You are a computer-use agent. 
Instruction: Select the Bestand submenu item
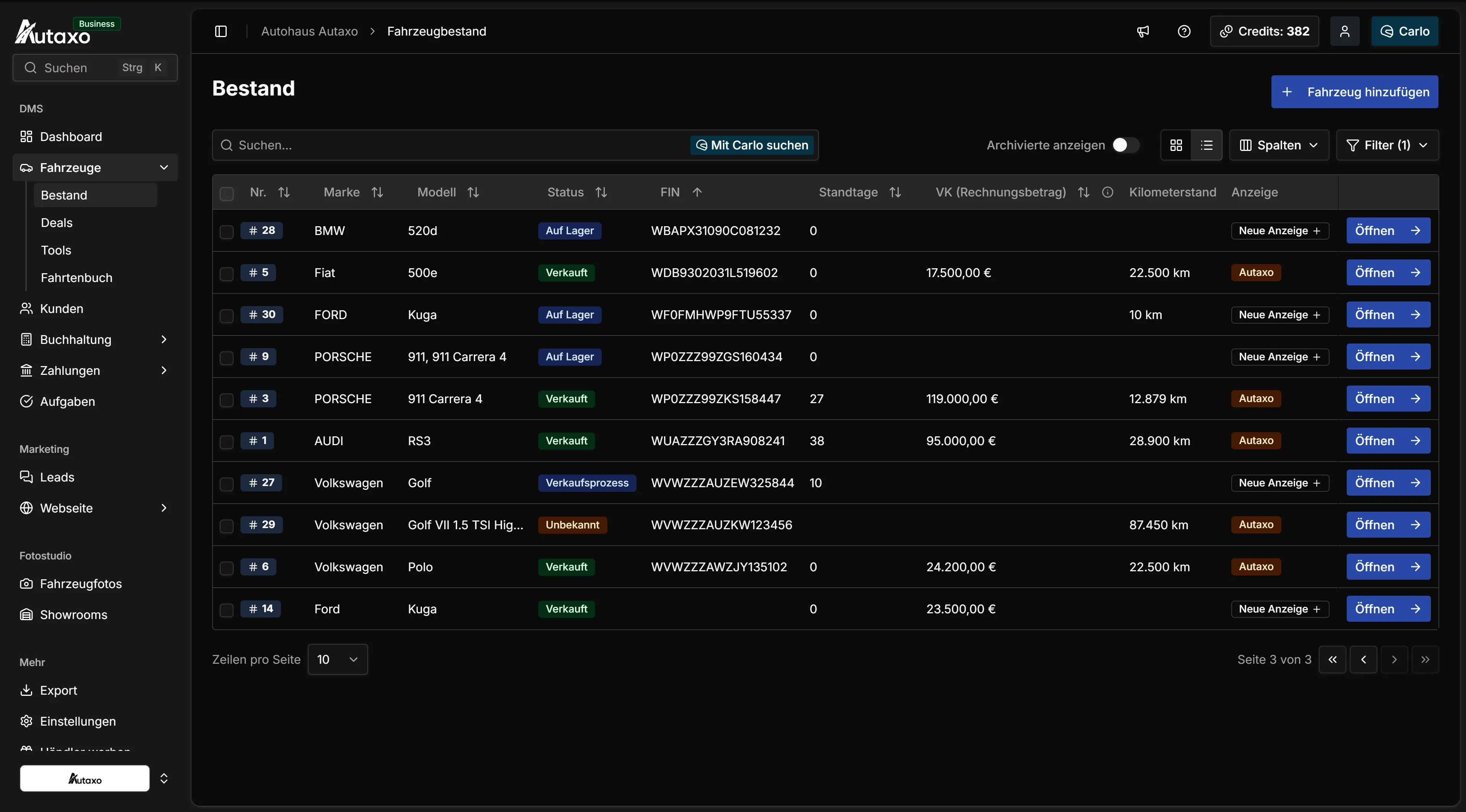(x=95, y=195)
